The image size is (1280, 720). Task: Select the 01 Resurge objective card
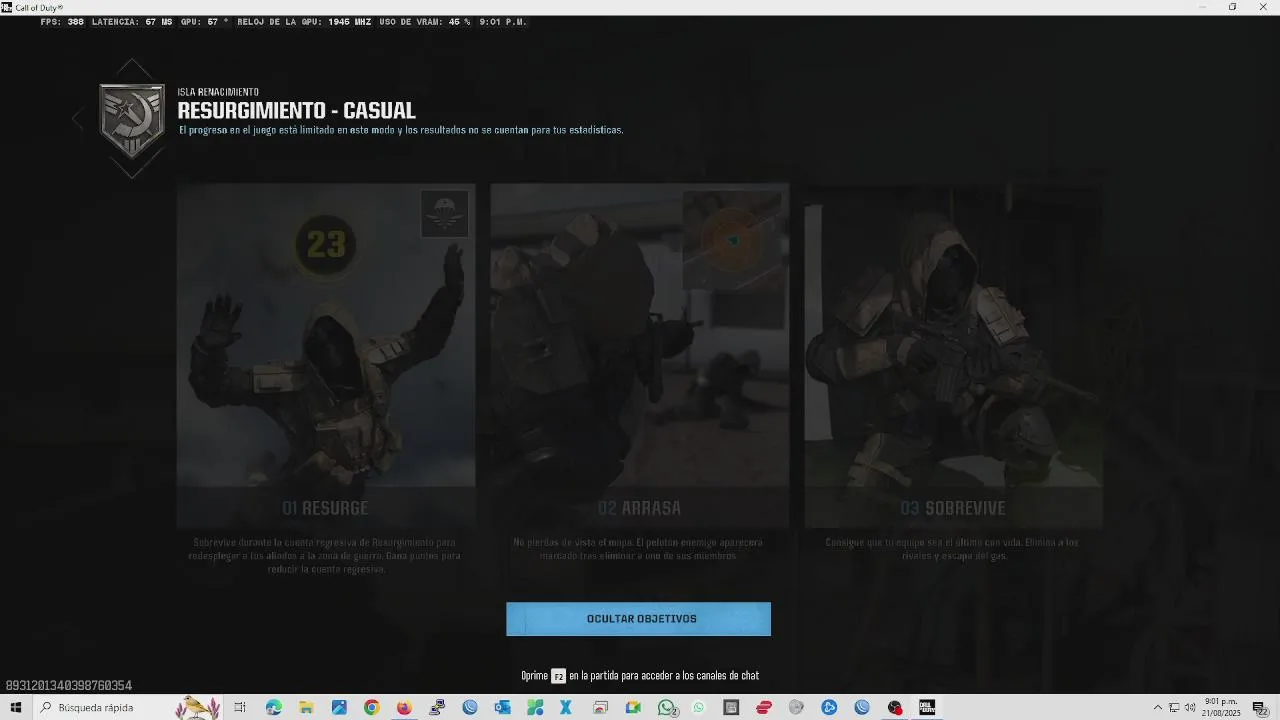(326, 355)
